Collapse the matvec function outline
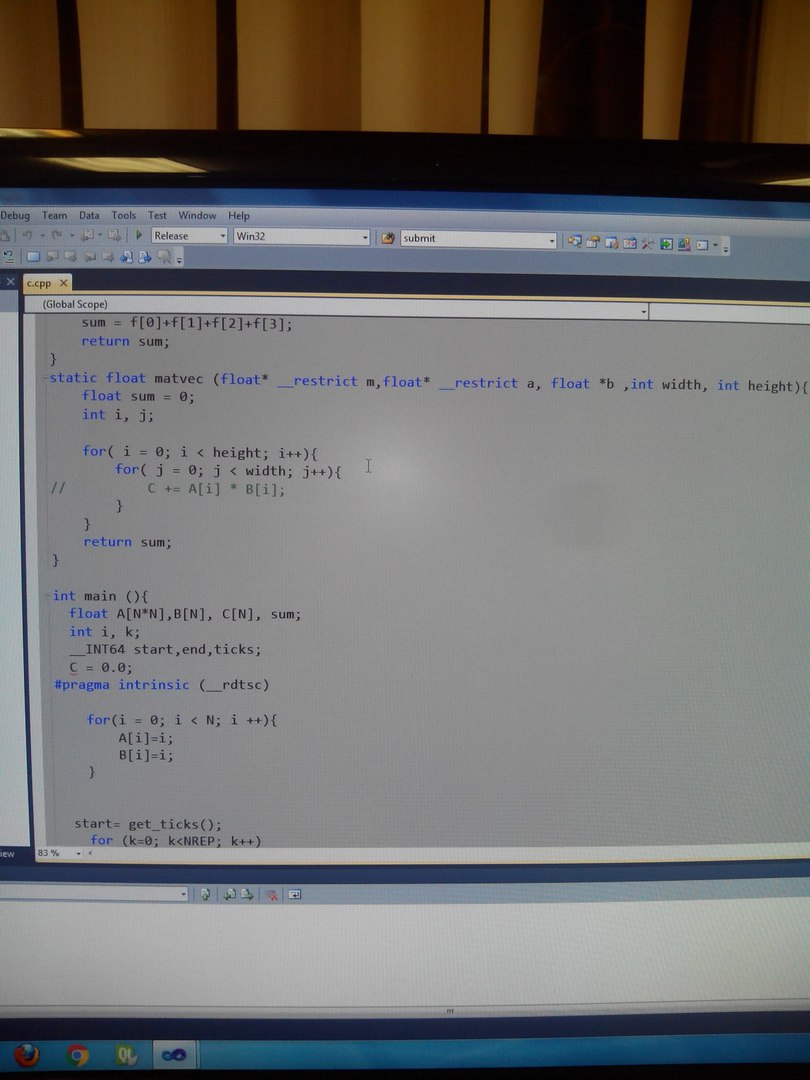Screen dimensions: 810x1080 click(45, 379)
